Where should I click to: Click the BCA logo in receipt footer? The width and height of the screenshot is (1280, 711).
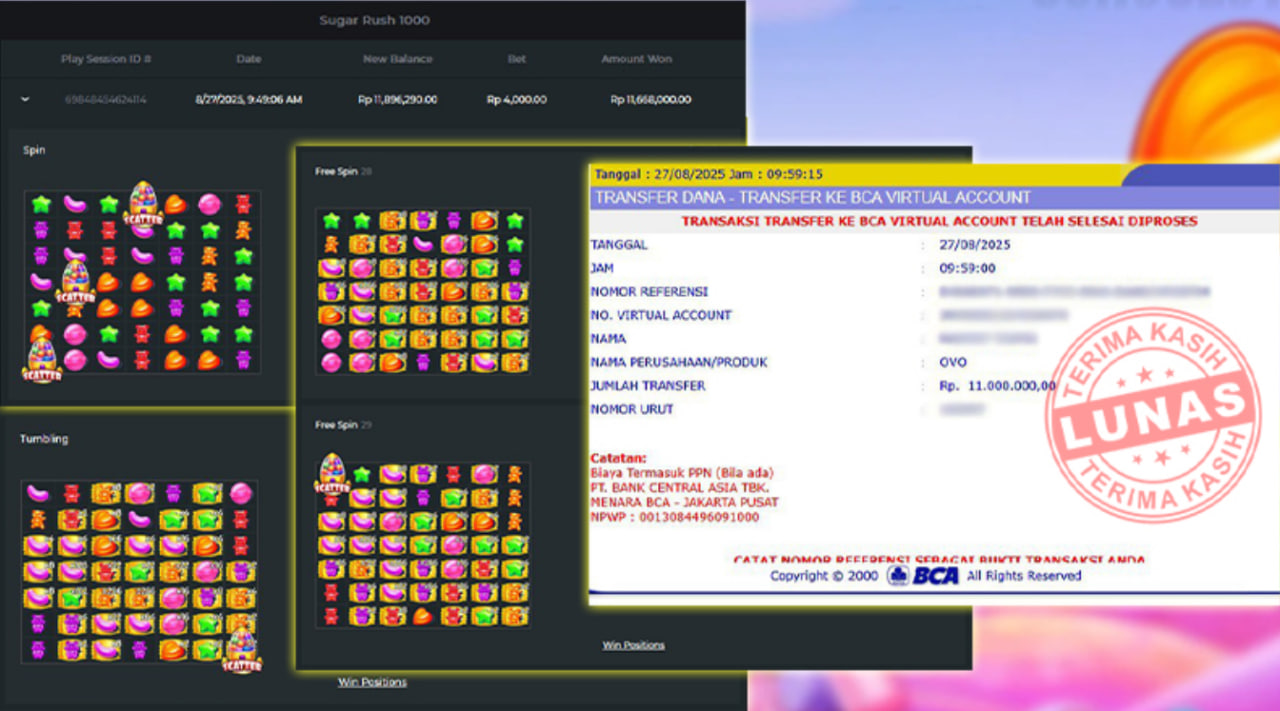point(922,575)
